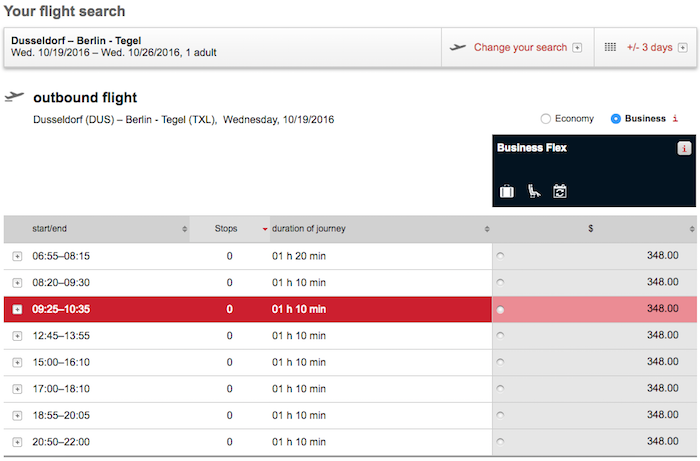Click the rebooking calendar icon in Business Flex

(x=560, y=191)
